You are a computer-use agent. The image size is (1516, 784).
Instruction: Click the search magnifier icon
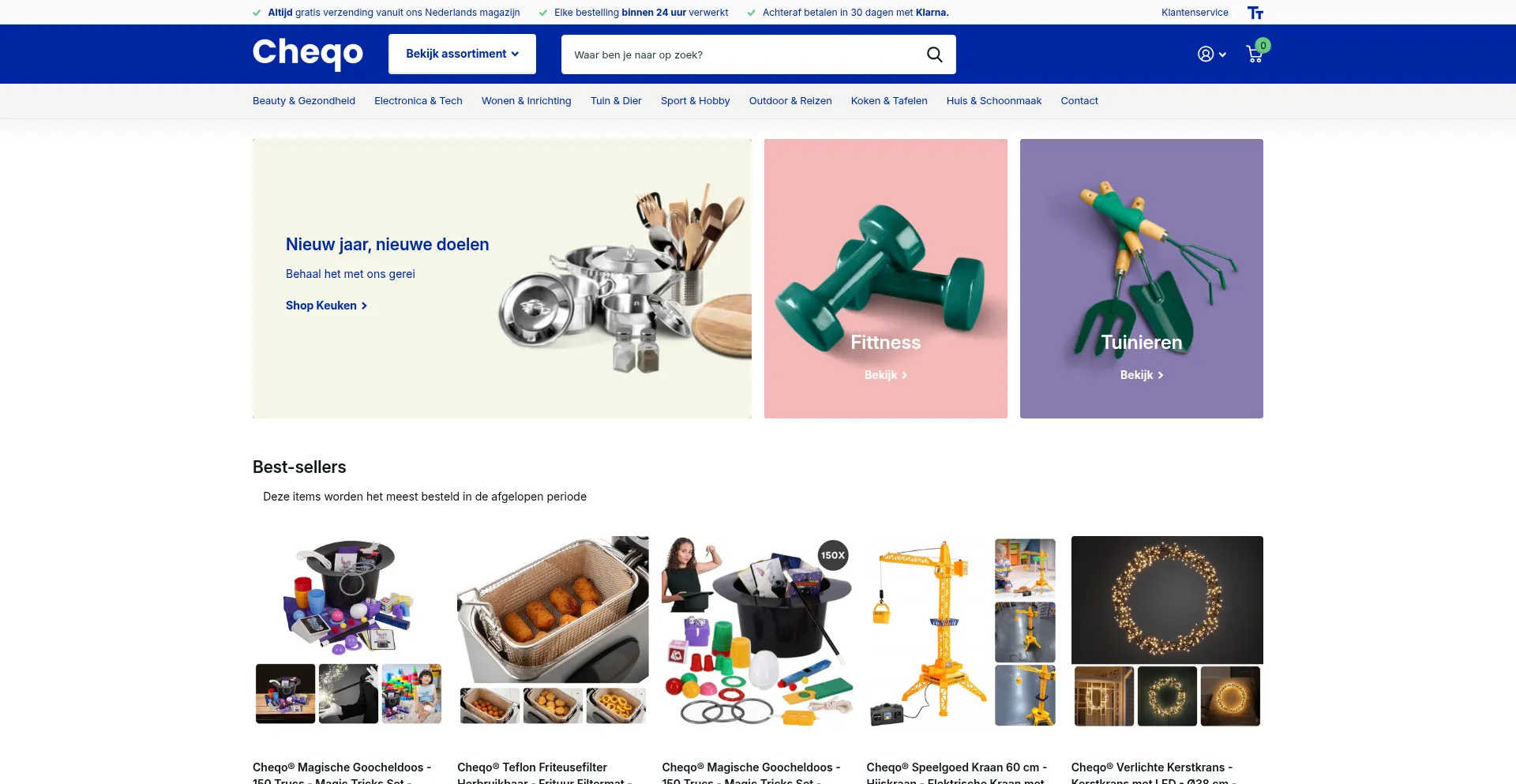(934, 54)
